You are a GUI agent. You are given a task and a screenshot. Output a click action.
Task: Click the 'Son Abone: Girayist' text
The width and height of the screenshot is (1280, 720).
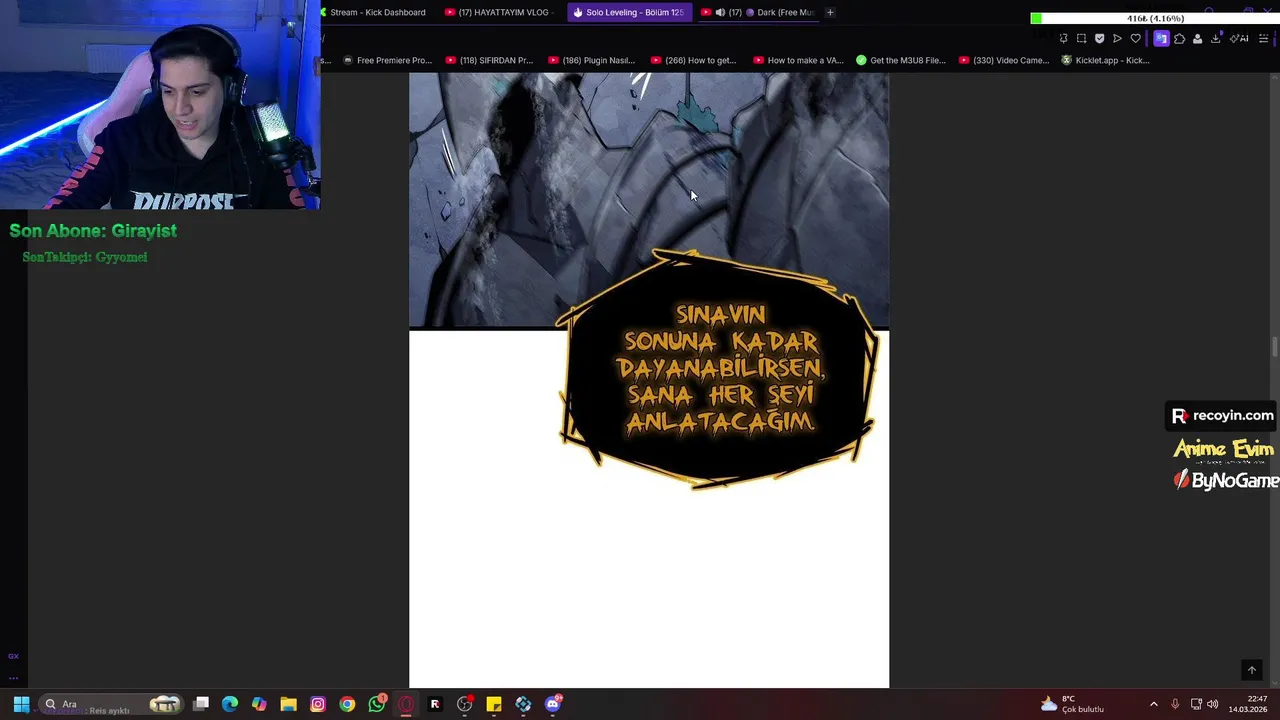click(x=93, y=230)
